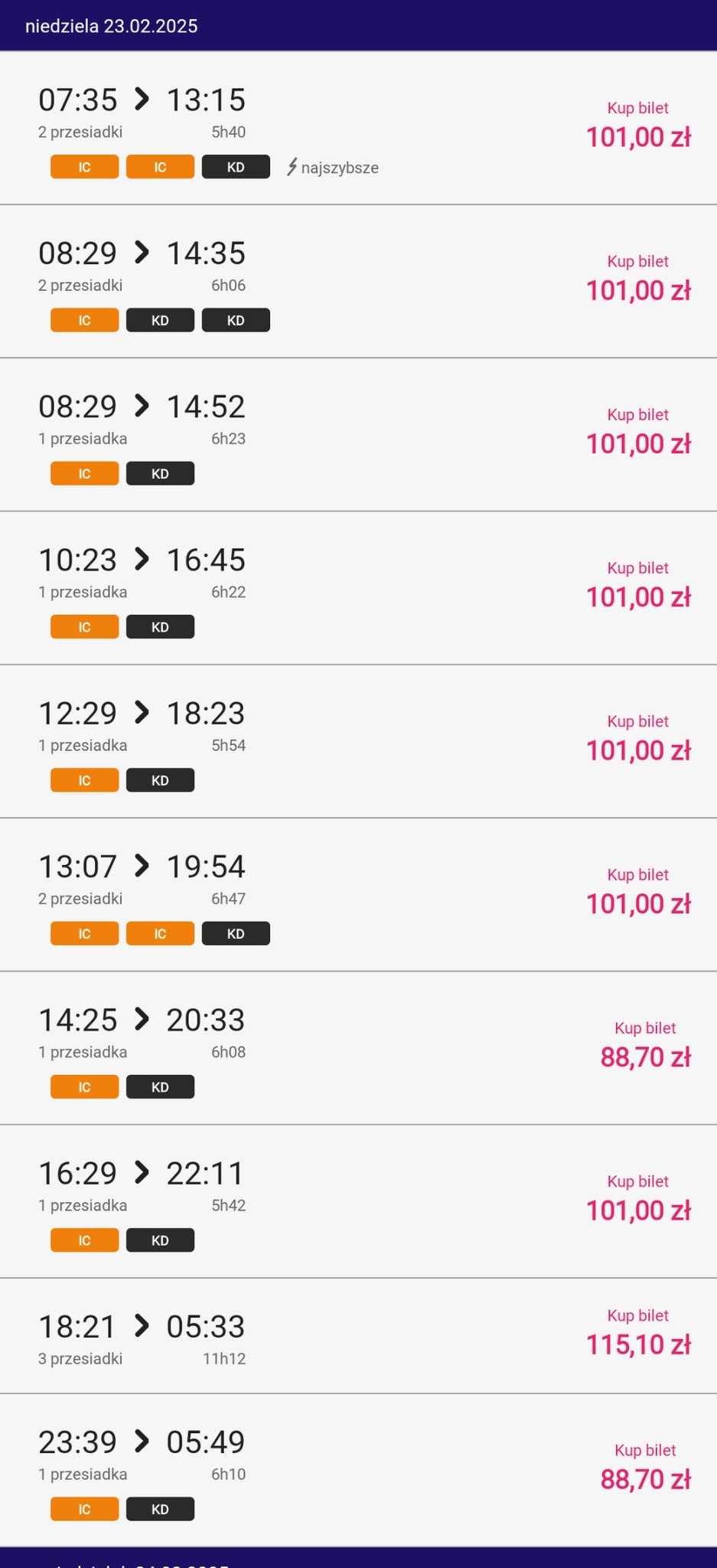
Task: Click IC badge on the 12:29 connection
Action: (x=84, y=780)
